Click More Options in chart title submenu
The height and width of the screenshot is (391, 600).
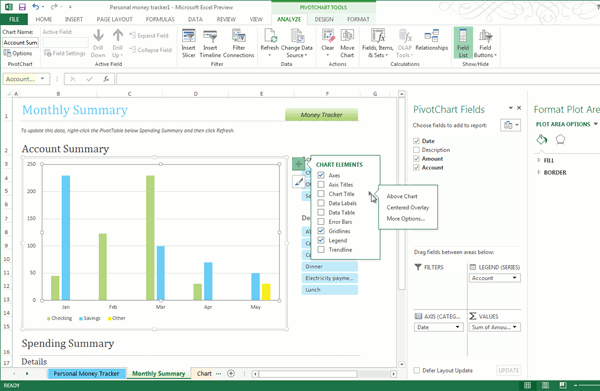coord(406,218)
